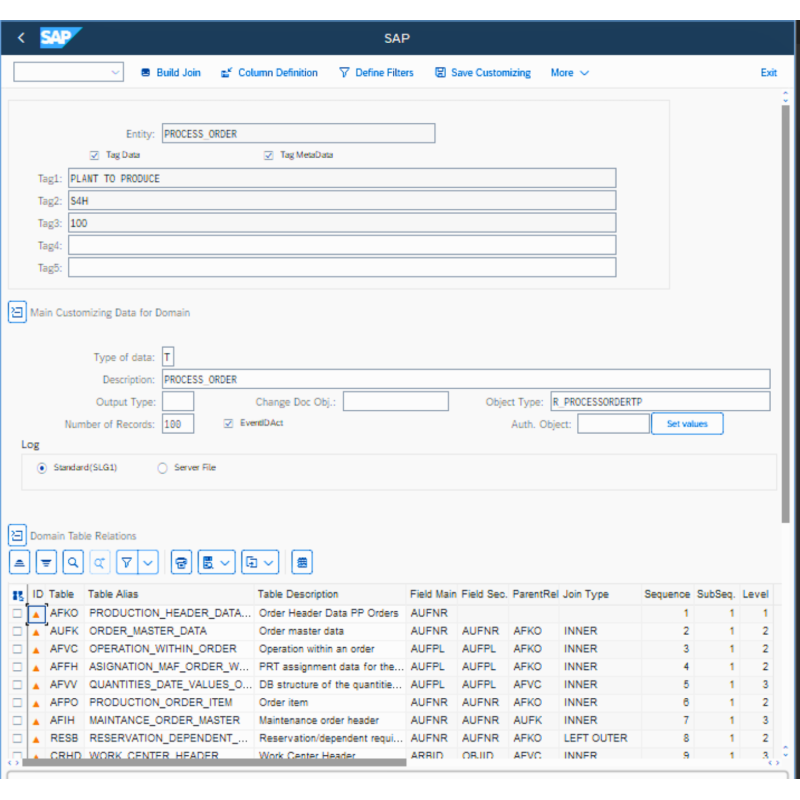Click the Build Join button
Image resolution: width=800 pixels, height=800 pixels.
[x=170, y=73]
